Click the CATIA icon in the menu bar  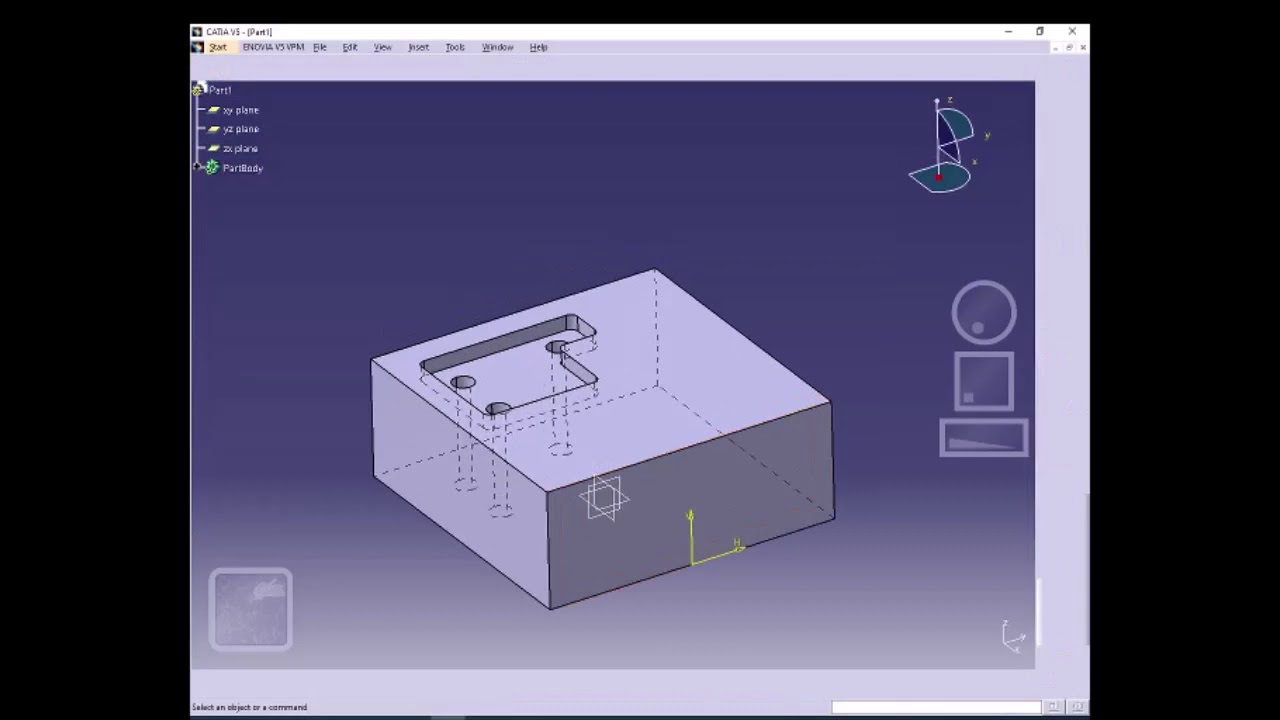198,47
